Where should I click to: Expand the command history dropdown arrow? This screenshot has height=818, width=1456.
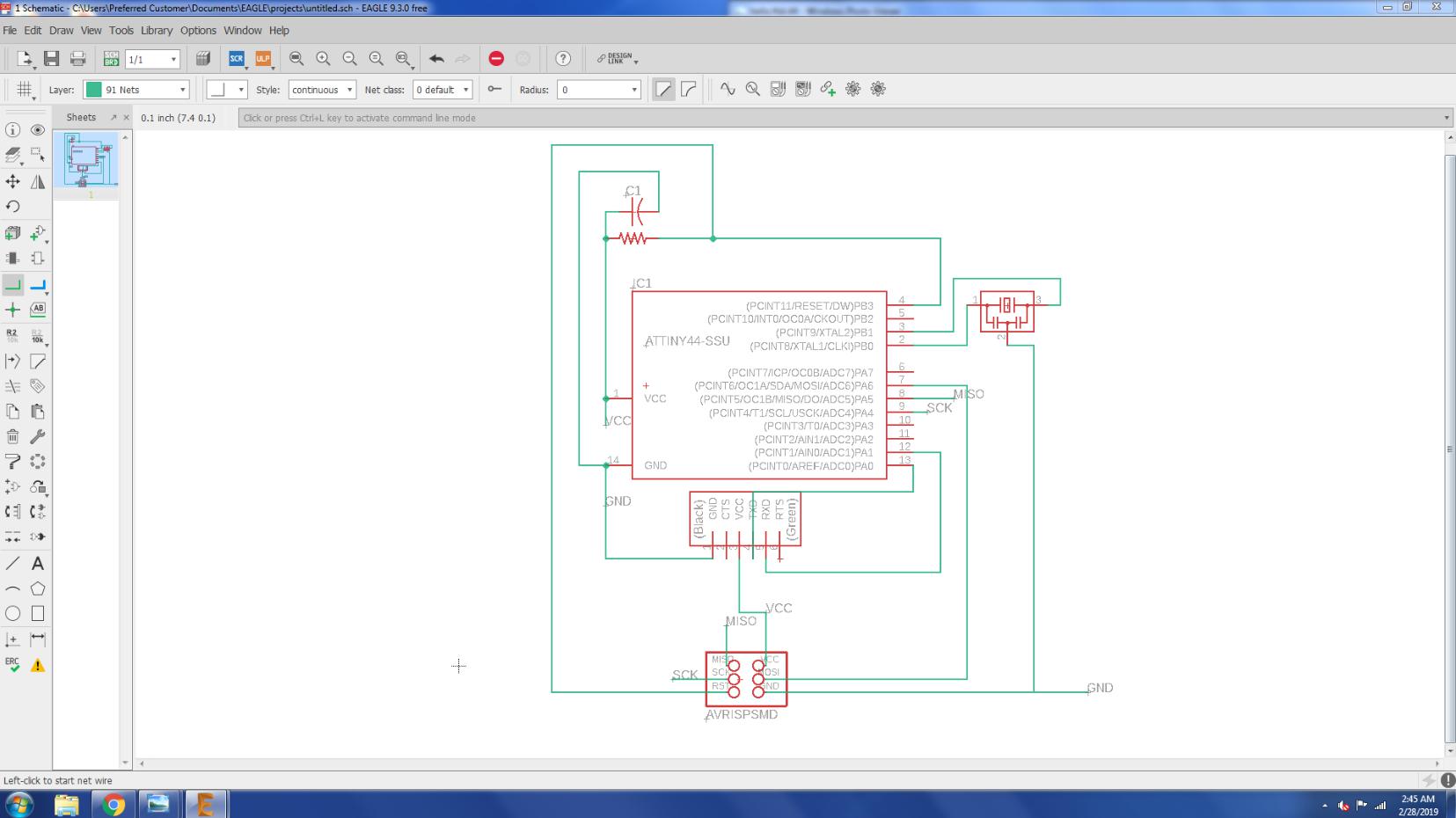pyautogui.click(x=1446, y=118)
